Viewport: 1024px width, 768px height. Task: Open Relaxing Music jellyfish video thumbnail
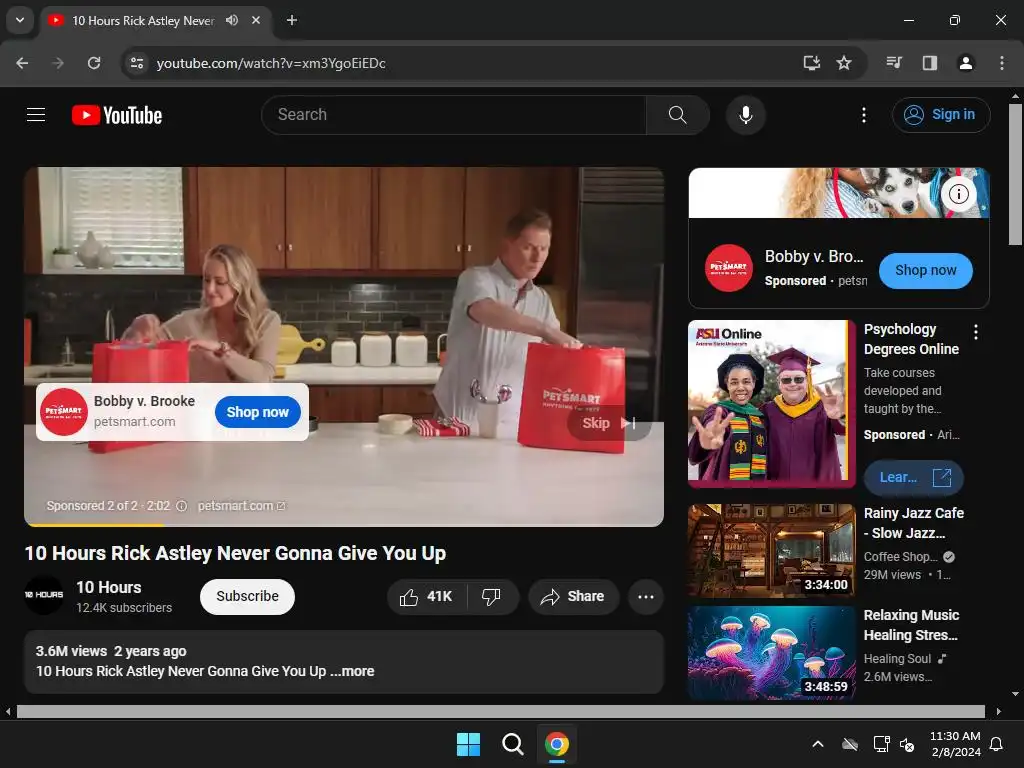[x=771, y=653]
